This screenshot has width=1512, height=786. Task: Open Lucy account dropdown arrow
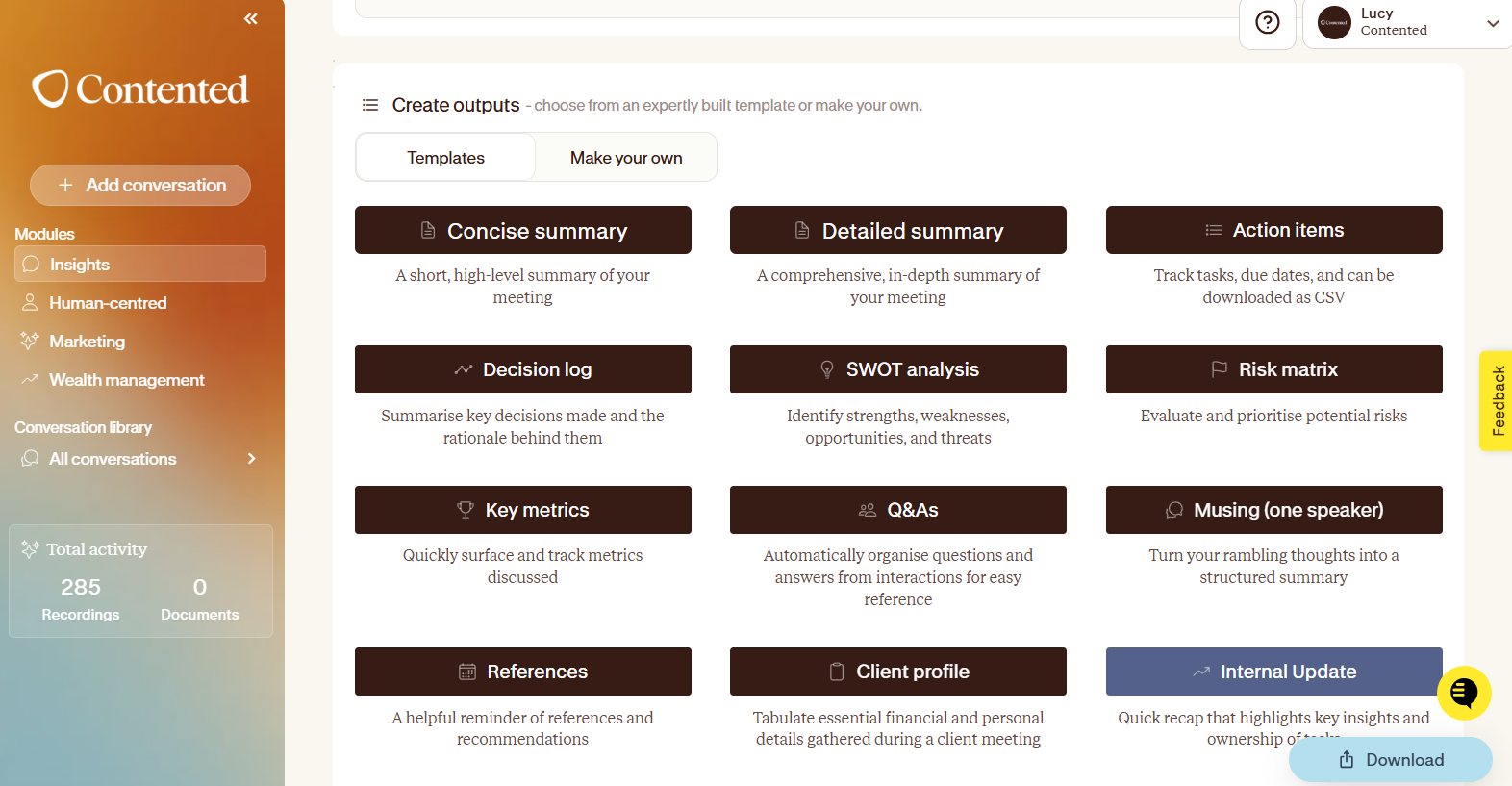[1493, 23]
